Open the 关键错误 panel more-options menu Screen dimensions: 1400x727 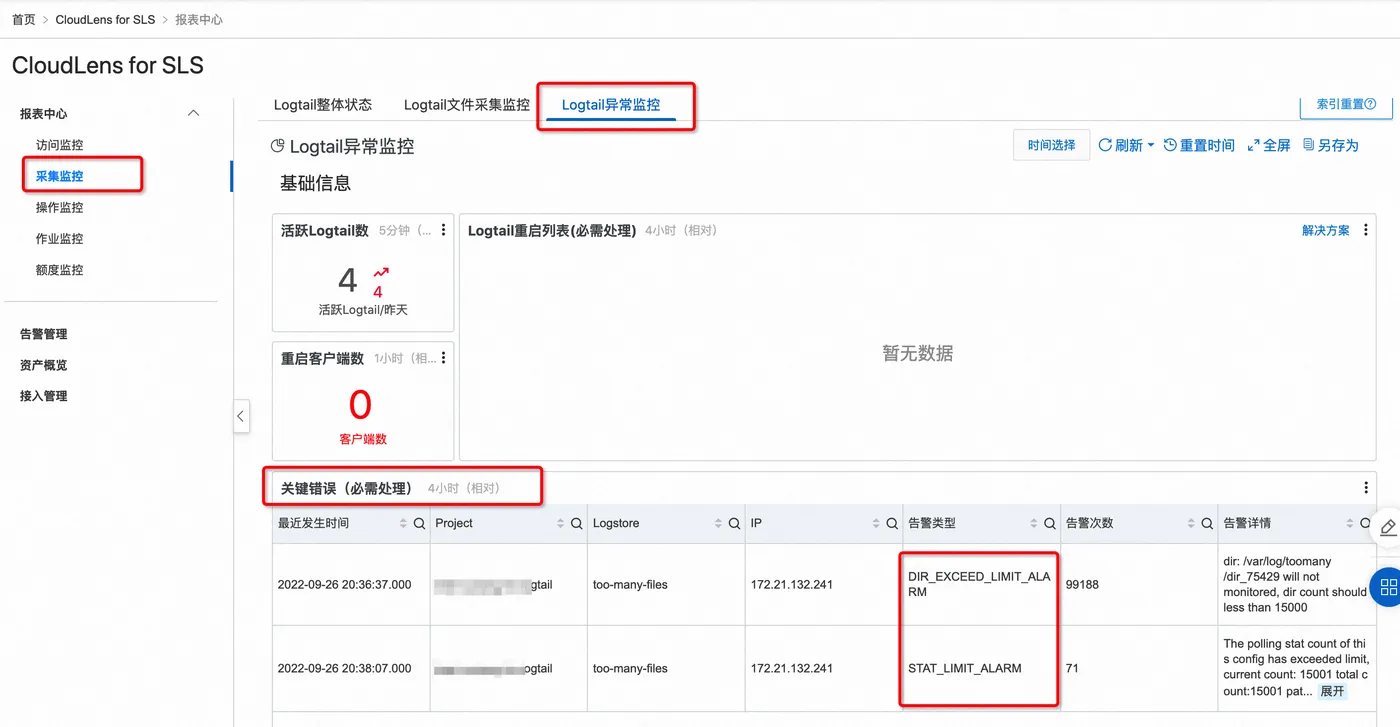pos(1366,488)
